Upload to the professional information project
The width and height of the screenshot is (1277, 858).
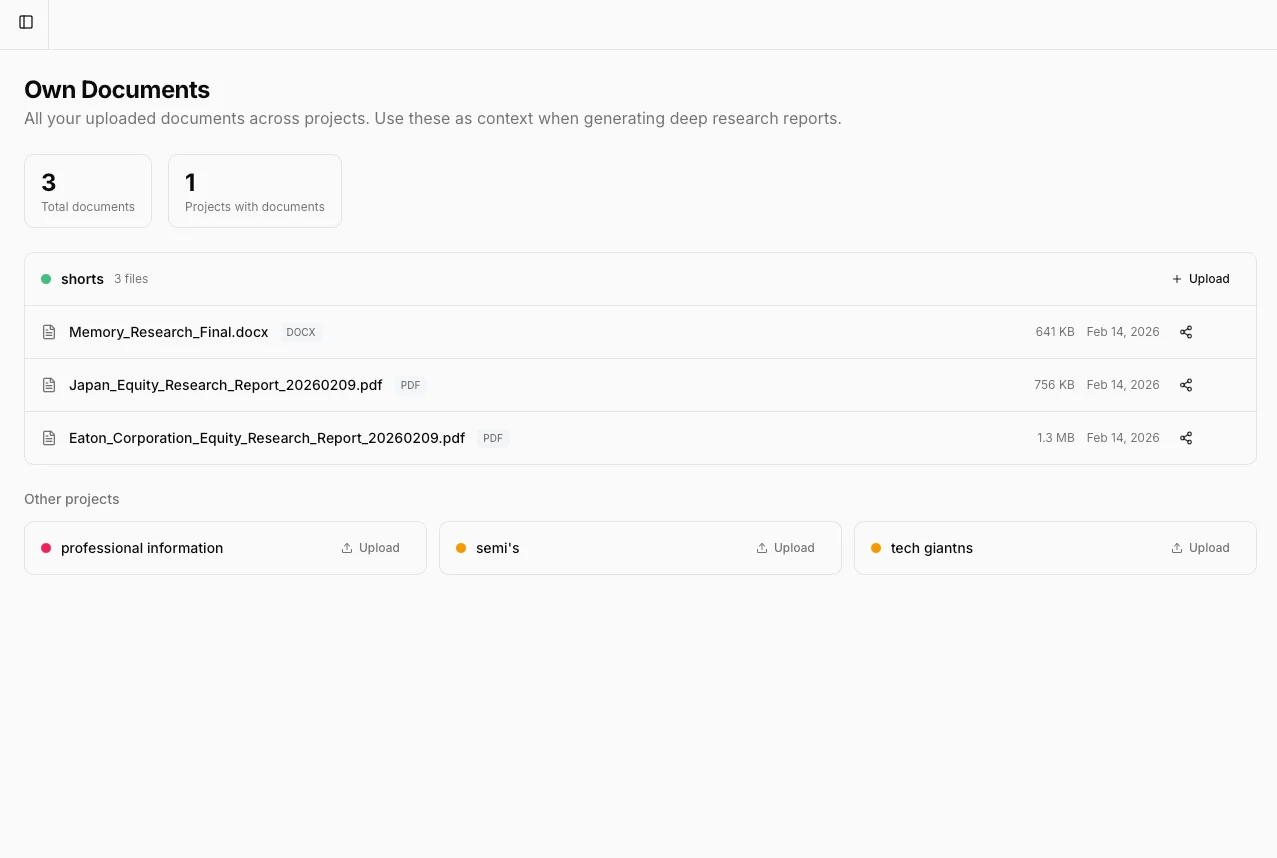370,548
